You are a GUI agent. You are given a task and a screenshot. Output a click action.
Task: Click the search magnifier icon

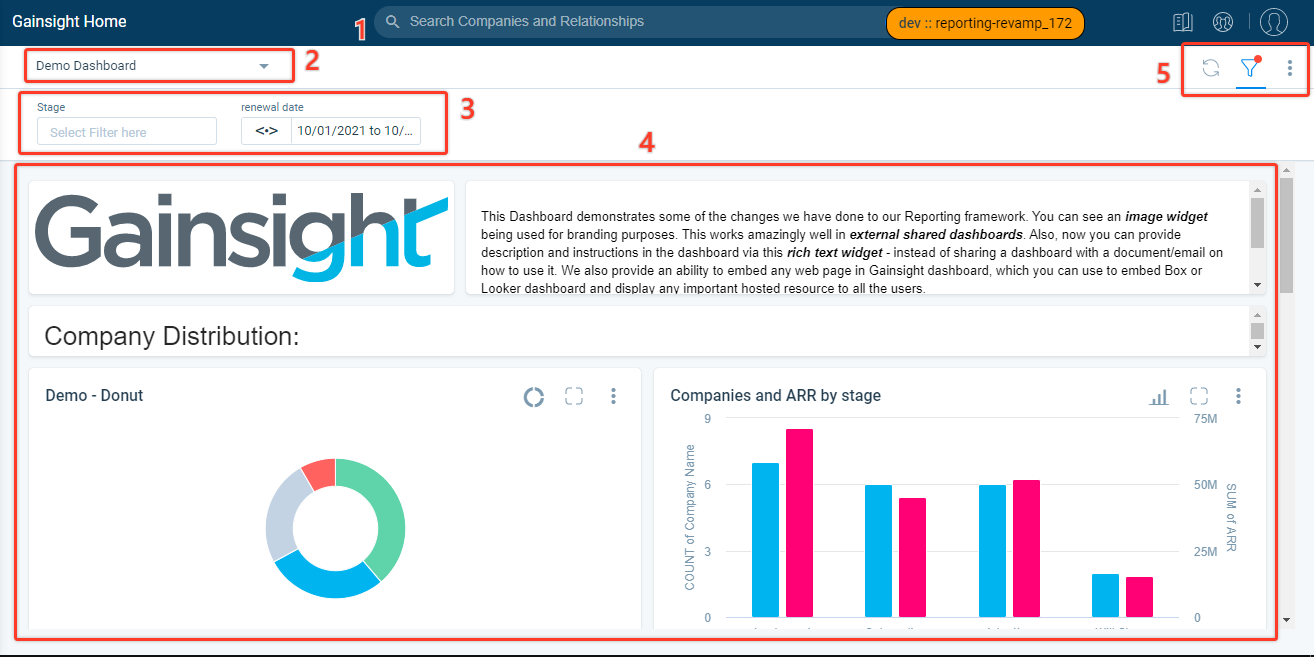393,22
